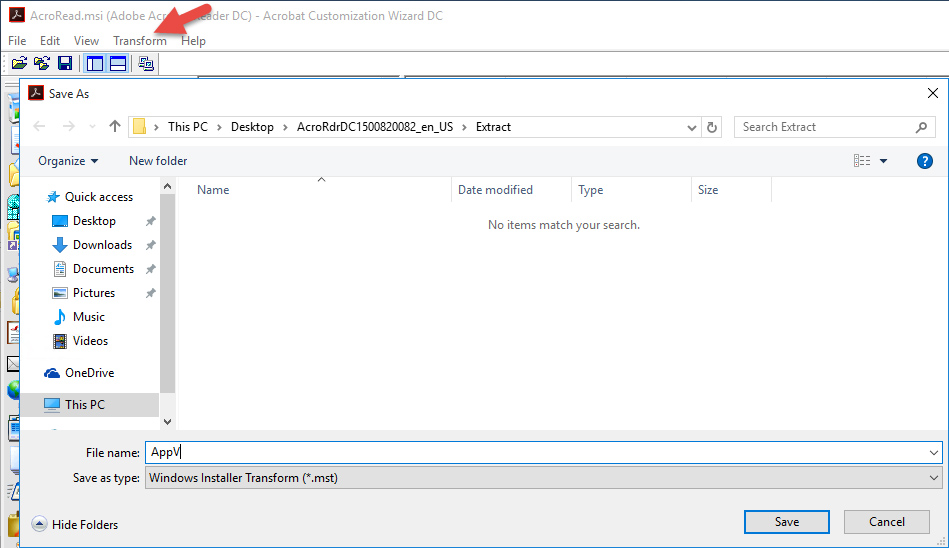
Task: Collapse the dialog with Hide Folders
Action: (x=75, y=524)
